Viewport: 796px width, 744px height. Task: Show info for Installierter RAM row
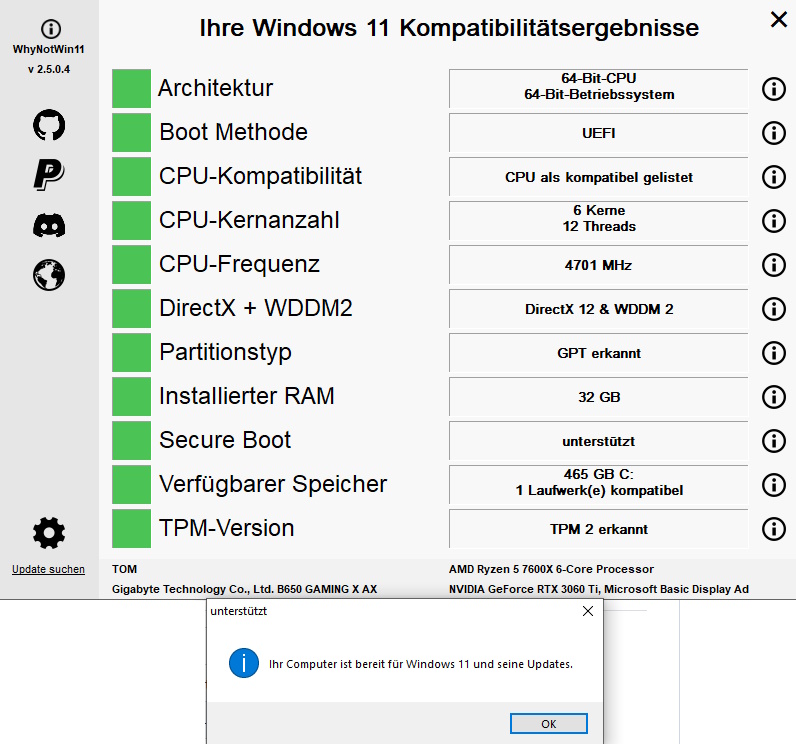774,397
